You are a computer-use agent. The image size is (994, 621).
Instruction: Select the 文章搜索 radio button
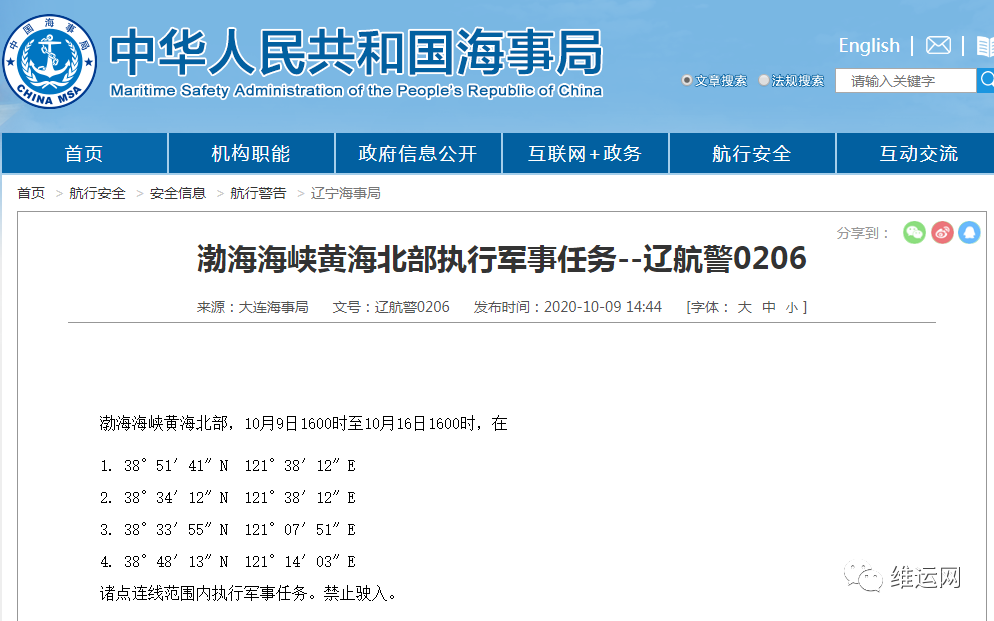coord(687,81)
